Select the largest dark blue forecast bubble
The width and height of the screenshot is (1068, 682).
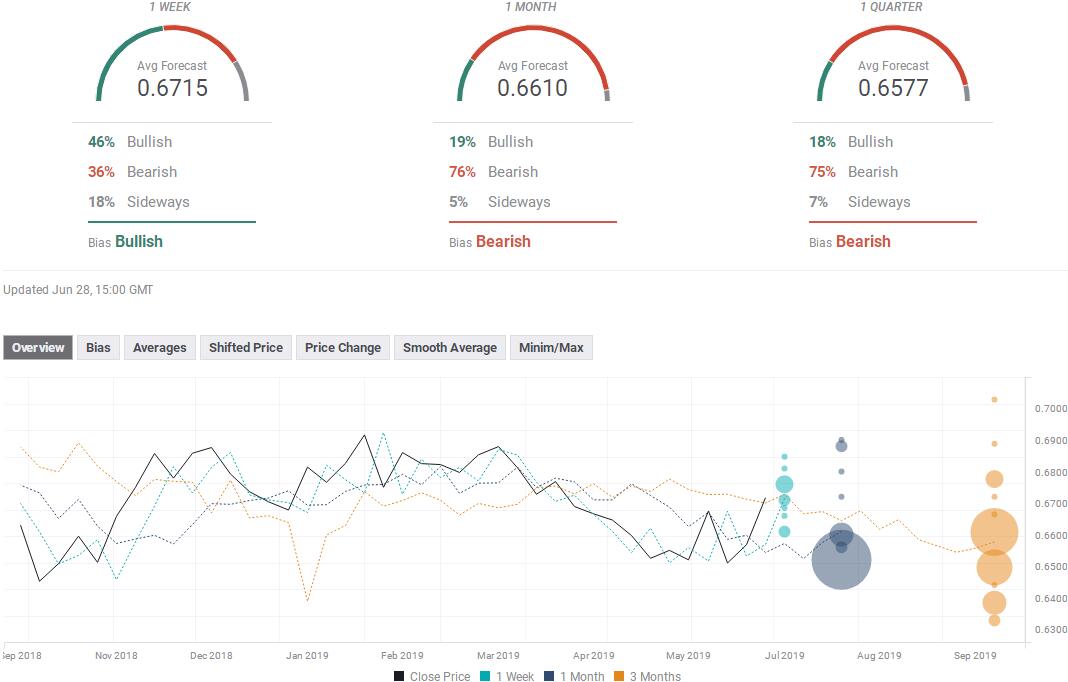click(x=841, y=561)
